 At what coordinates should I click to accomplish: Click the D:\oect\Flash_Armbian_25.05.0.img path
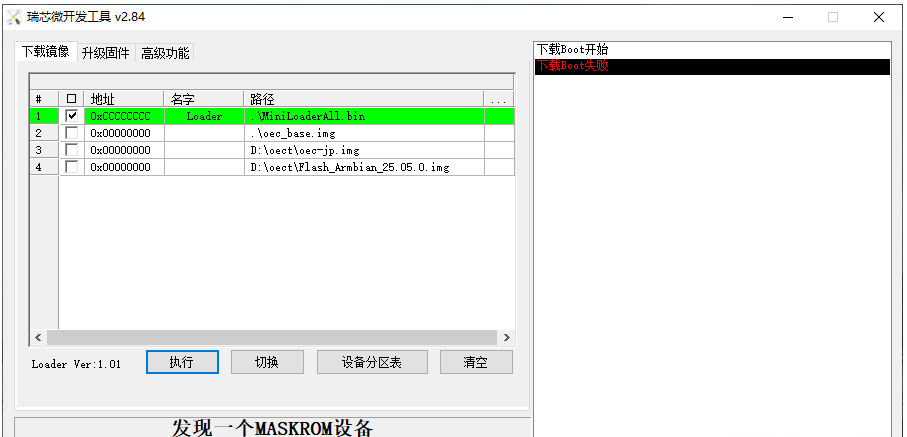364,167
